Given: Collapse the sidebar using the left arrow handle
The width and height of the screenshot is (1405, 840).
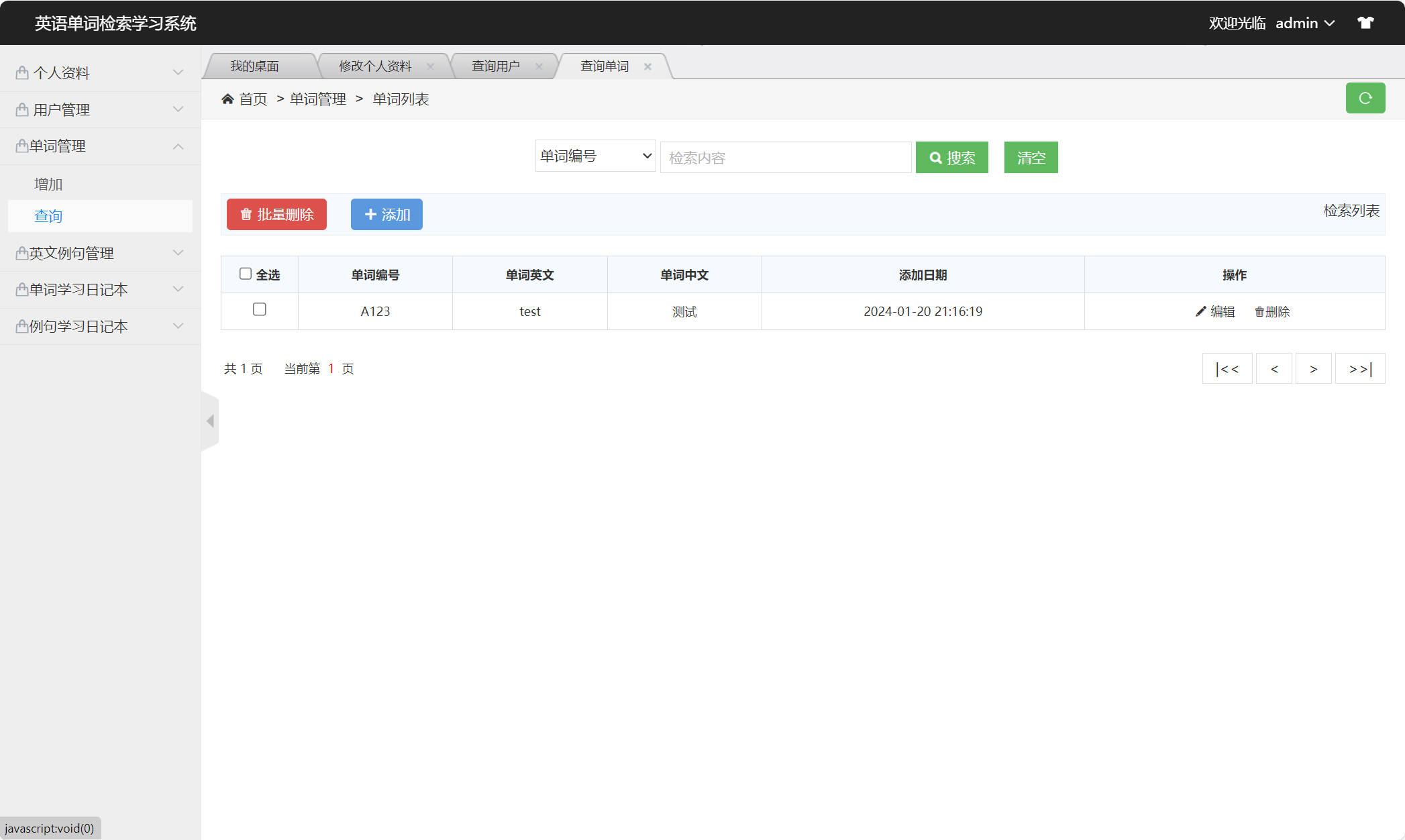Looking at the screenshot, I should [x=210, y=421].
